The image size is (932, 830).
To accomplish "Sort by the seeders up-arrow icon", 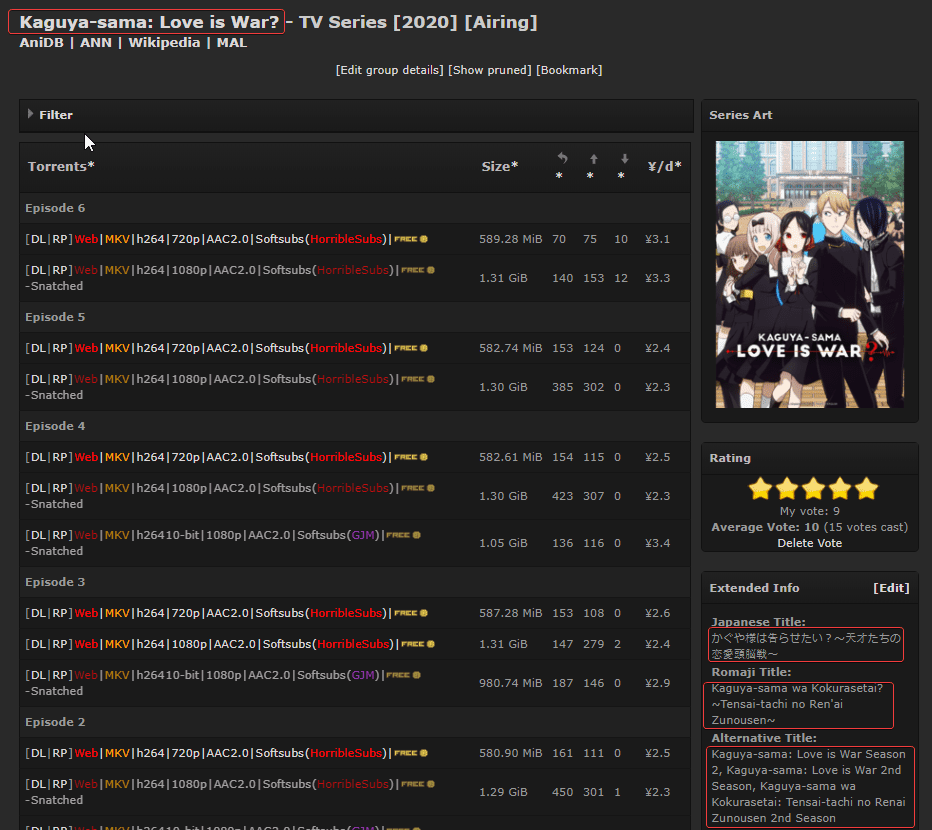I will click(593, 159).
